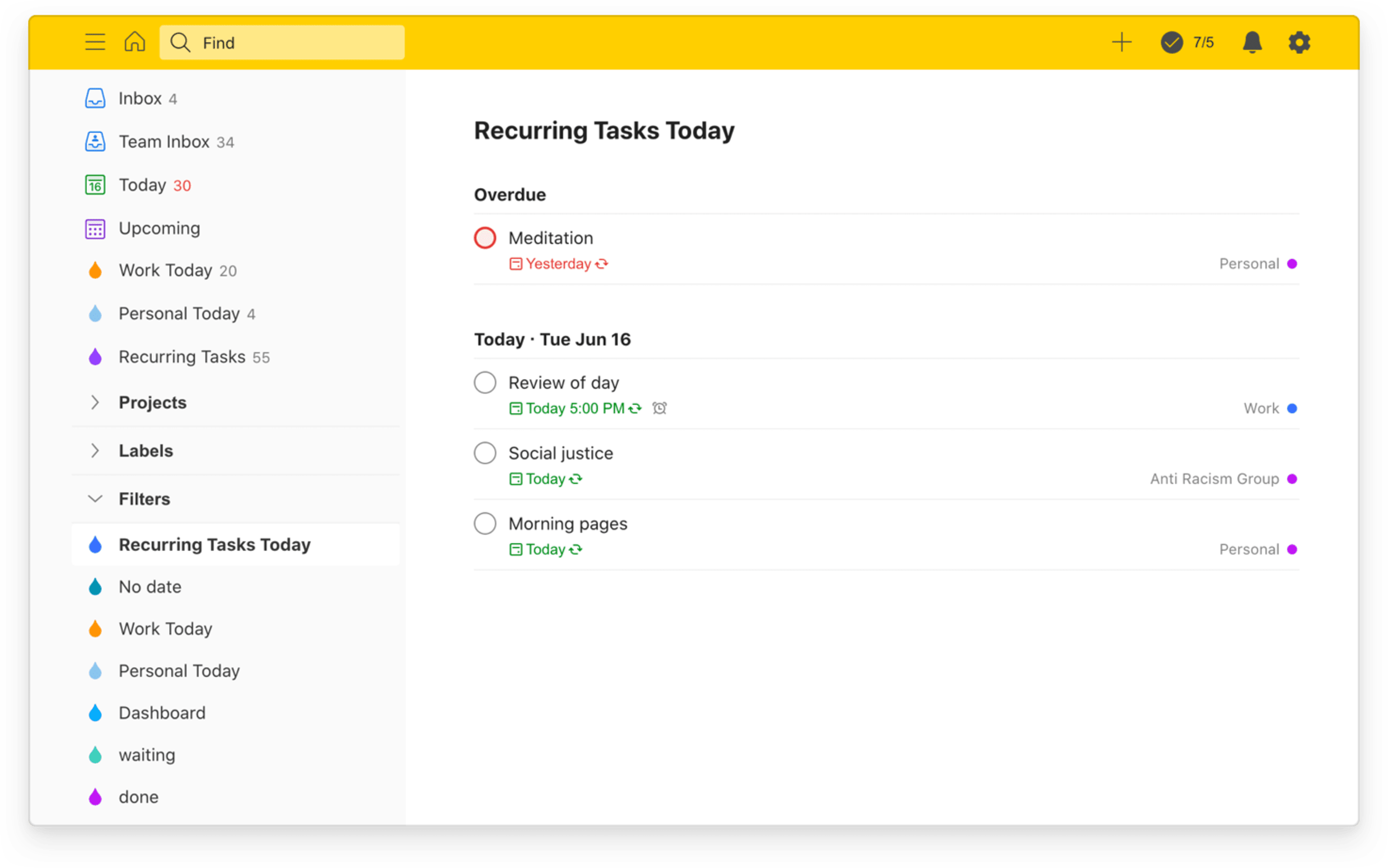Click the Projects section heading
The height and width of the screenshot is (868, 1388).
(153, 403)
